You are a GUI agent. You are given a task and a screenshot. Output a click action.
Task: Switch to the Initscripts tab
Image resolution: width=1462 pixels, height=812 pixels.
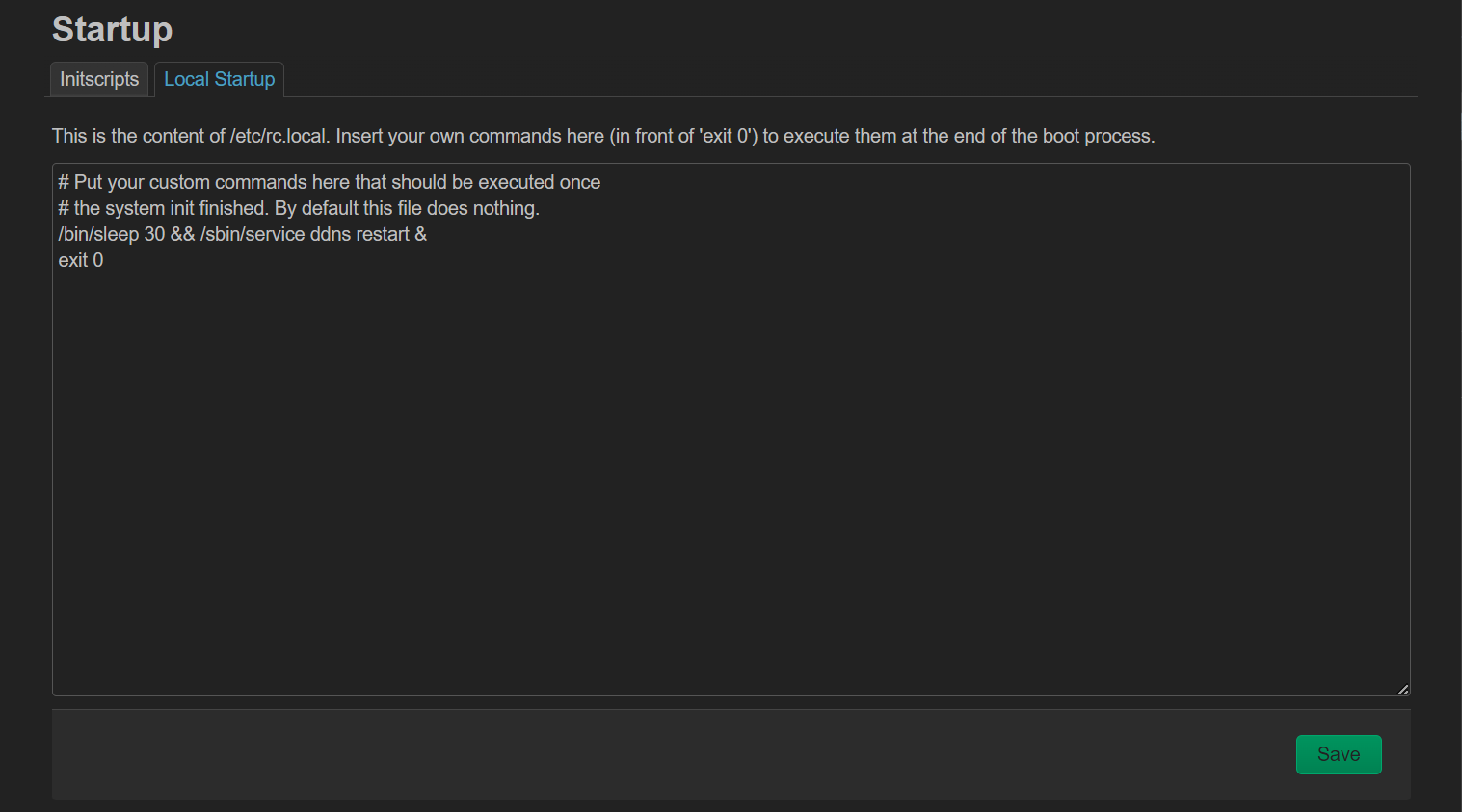[99, 79]
